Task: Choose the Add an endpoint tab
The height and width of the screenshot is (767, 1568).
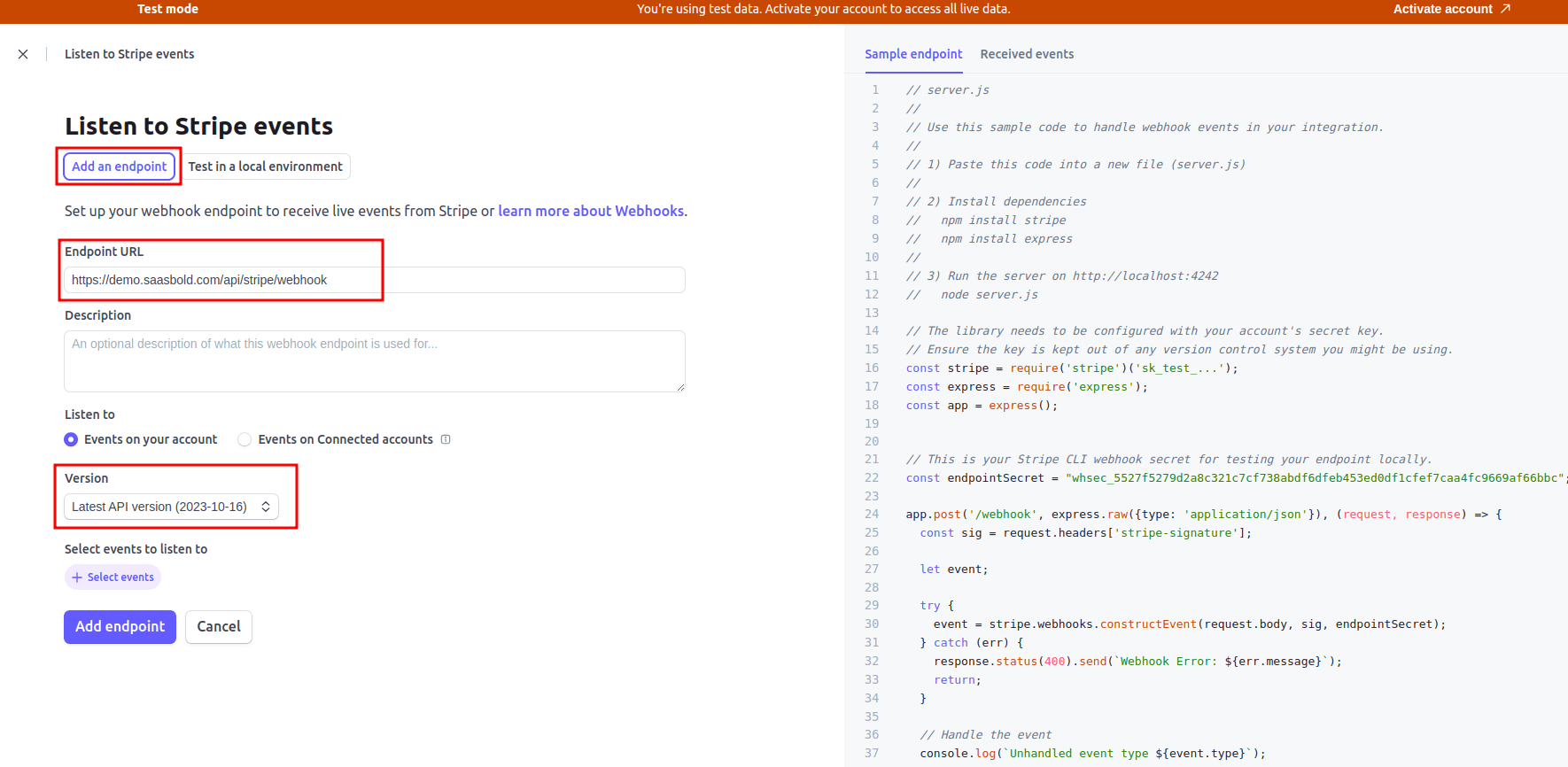Action: (119, 167)
